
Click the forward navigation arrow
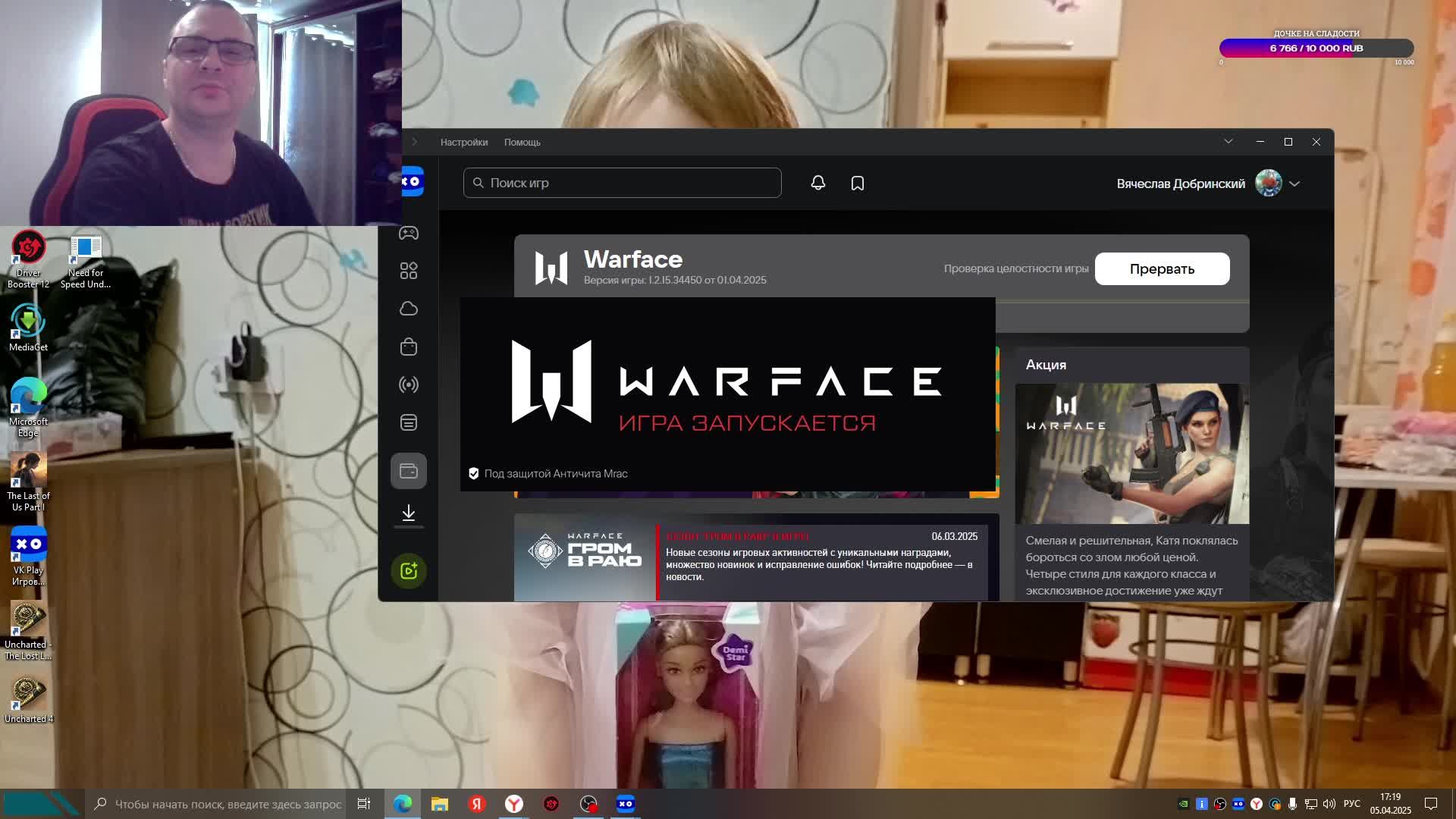point(415,142)
